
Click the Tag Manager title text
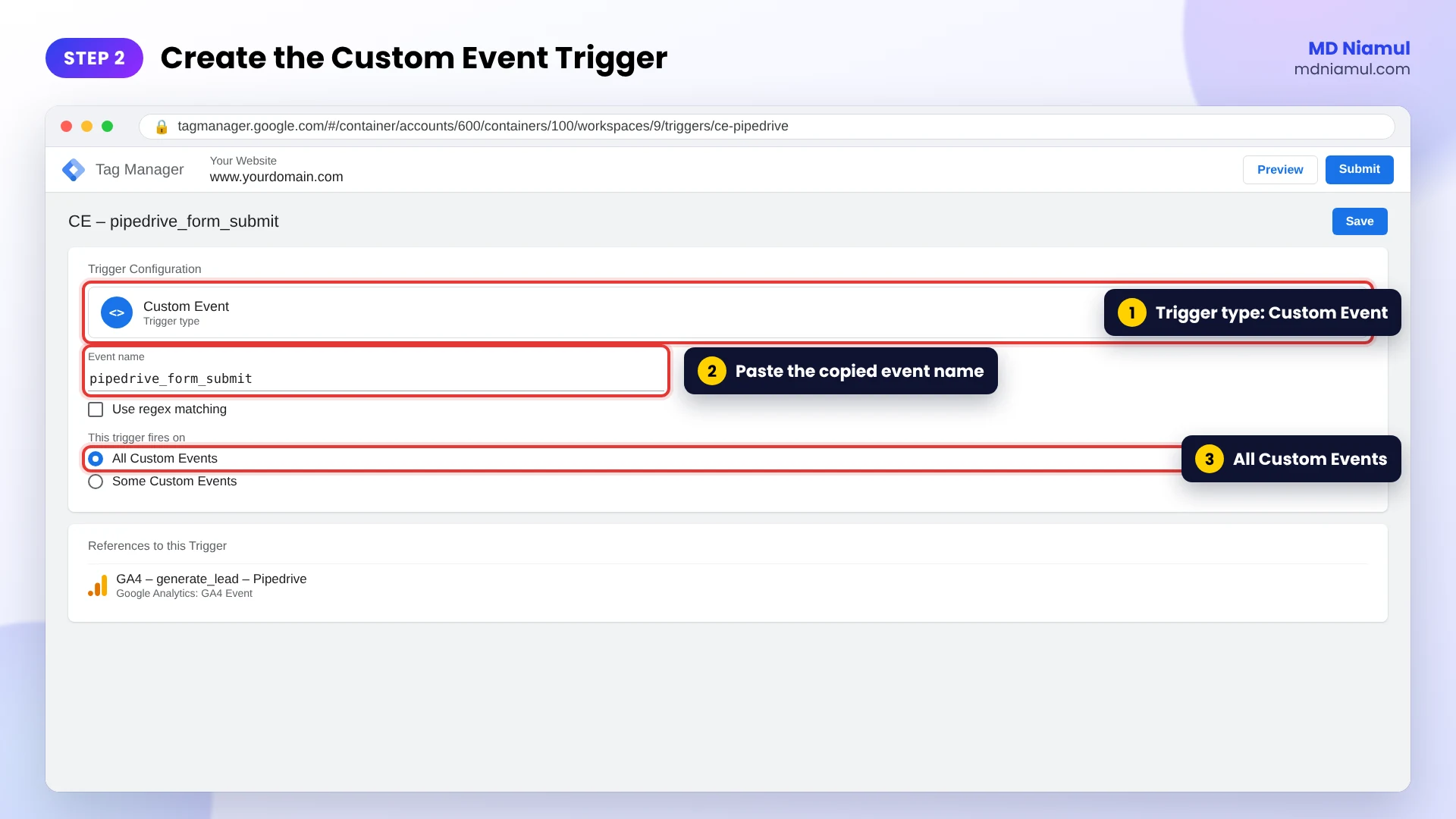pos(140,170)
